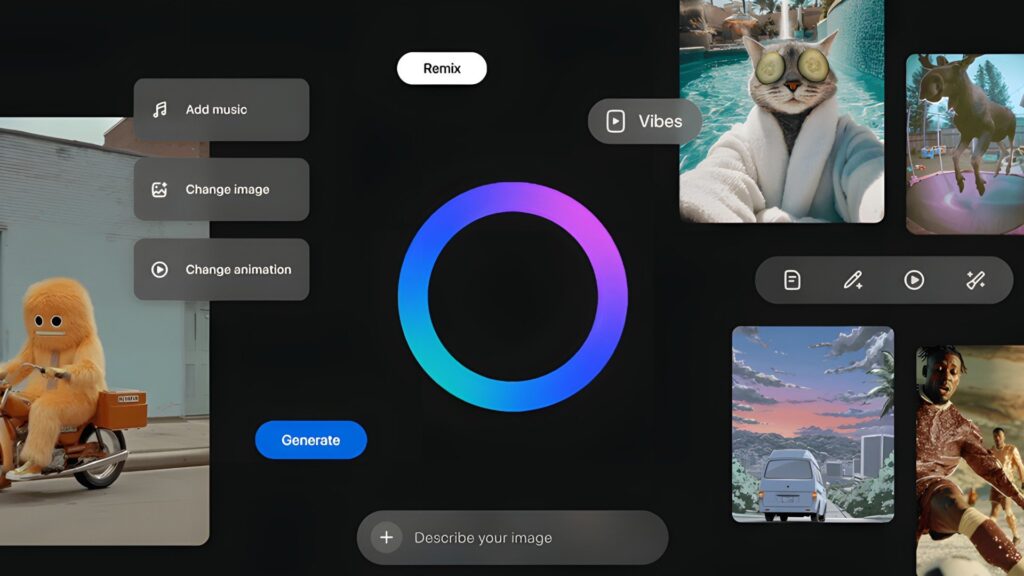This screenshot has height=576, width=1024.
Task: Choose the Change animation text label
Action: [x=238, y=270]
